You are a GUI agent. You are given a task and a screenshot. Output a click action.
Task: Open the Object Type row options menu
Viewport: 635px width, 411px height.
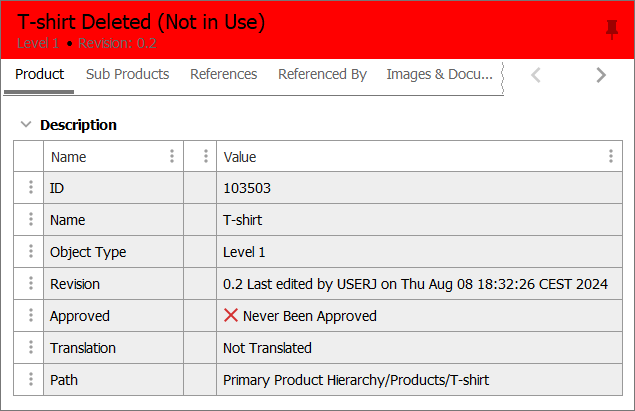[x=31, y=251]
